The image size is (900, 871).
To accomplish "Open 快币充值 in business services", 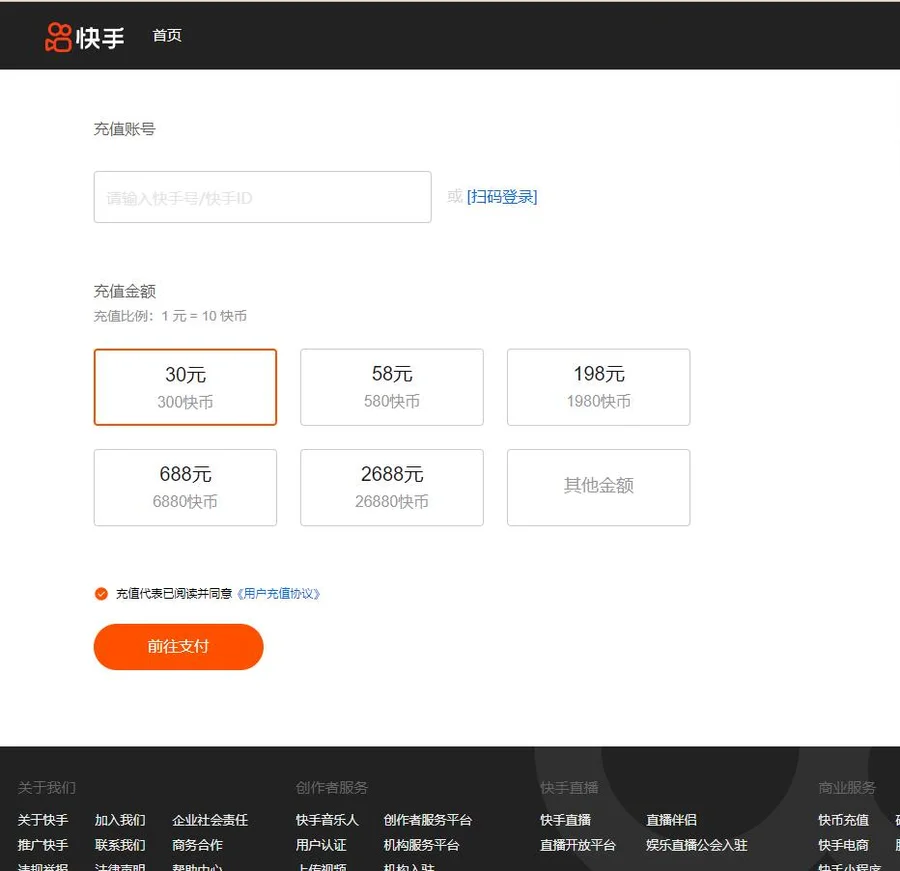I will (x=843, y=820).
